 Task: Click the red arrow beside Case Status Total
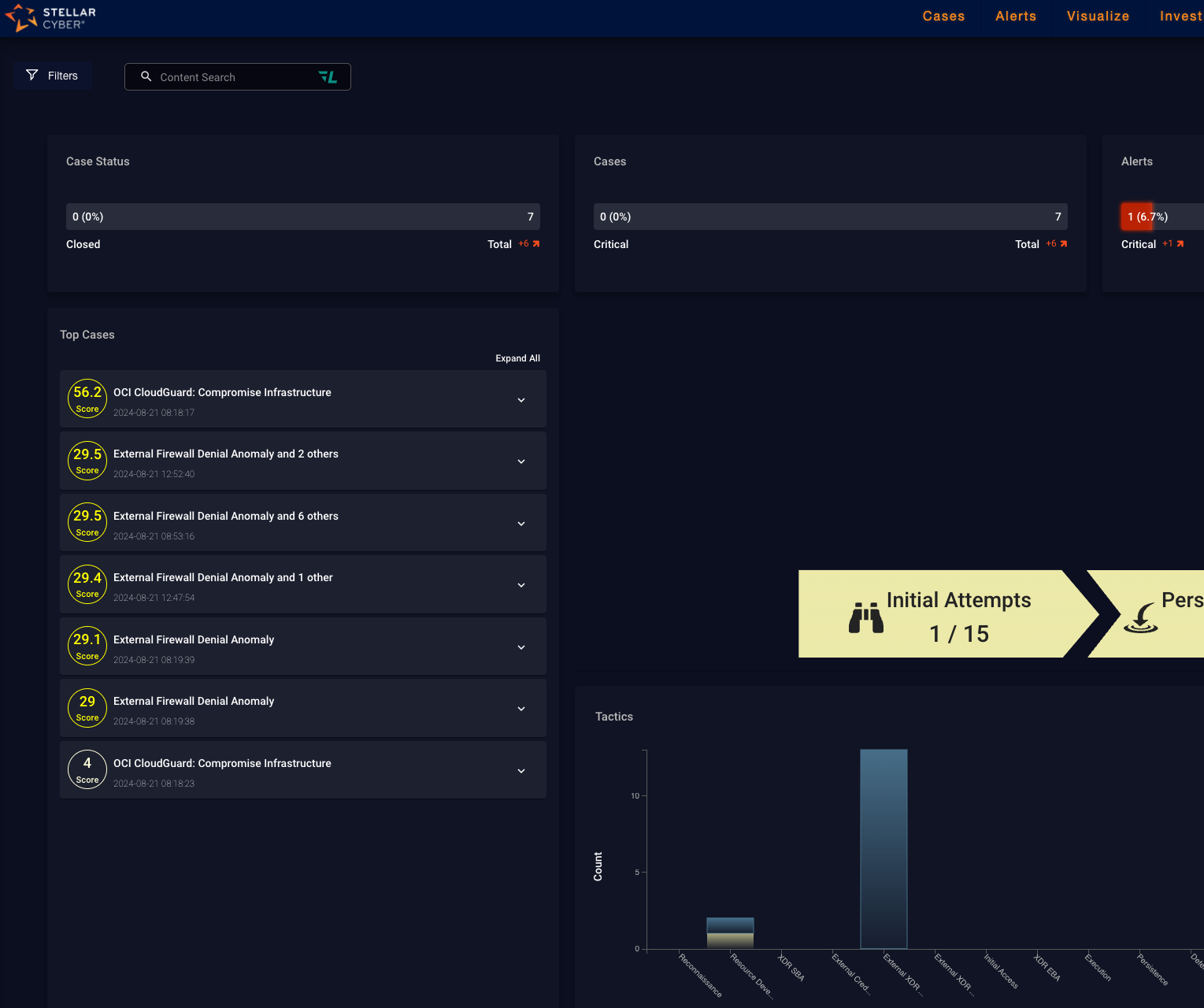[536, 244]
